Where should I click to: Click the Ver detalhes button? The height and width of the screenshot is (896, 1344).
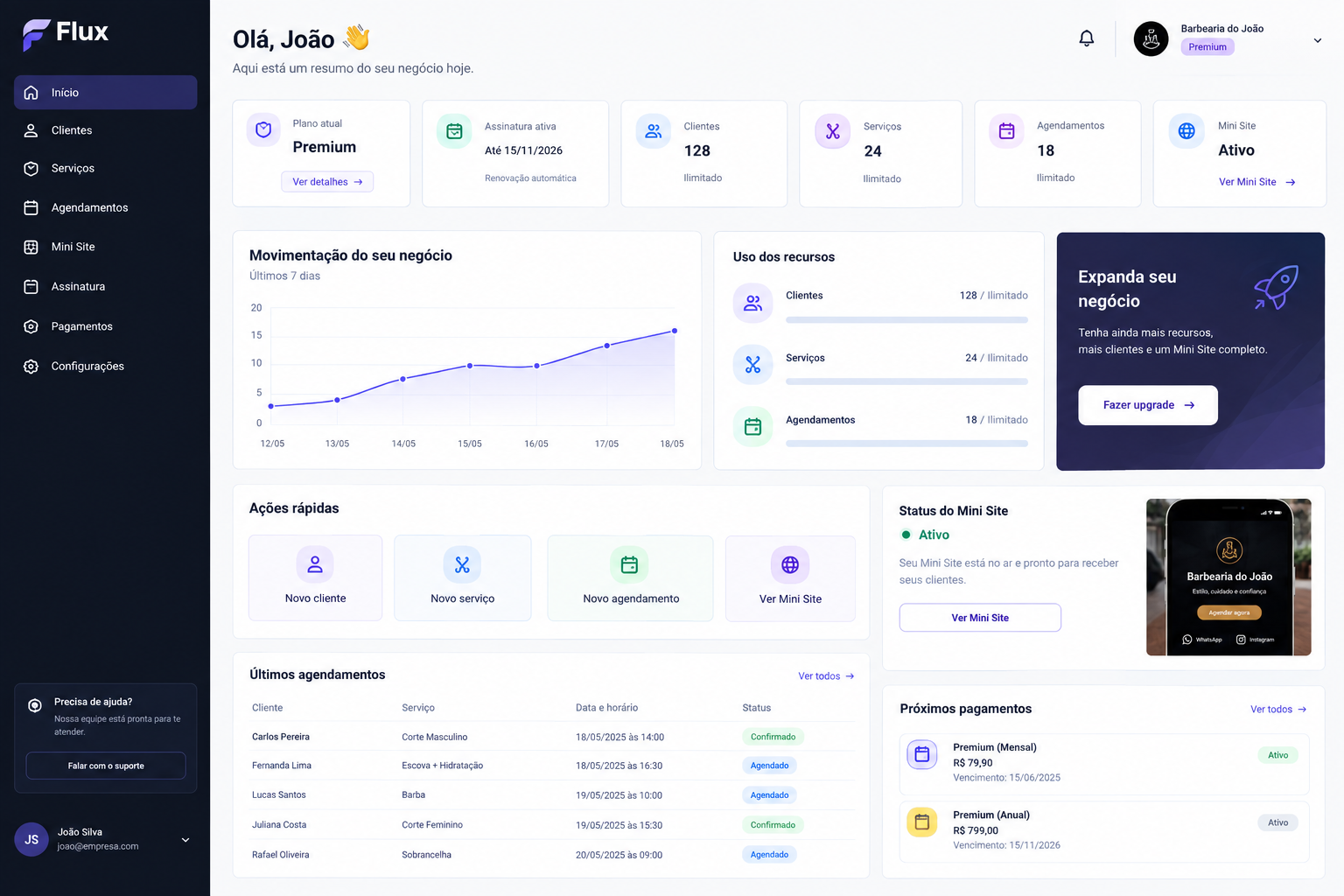(x=327, y=181)
